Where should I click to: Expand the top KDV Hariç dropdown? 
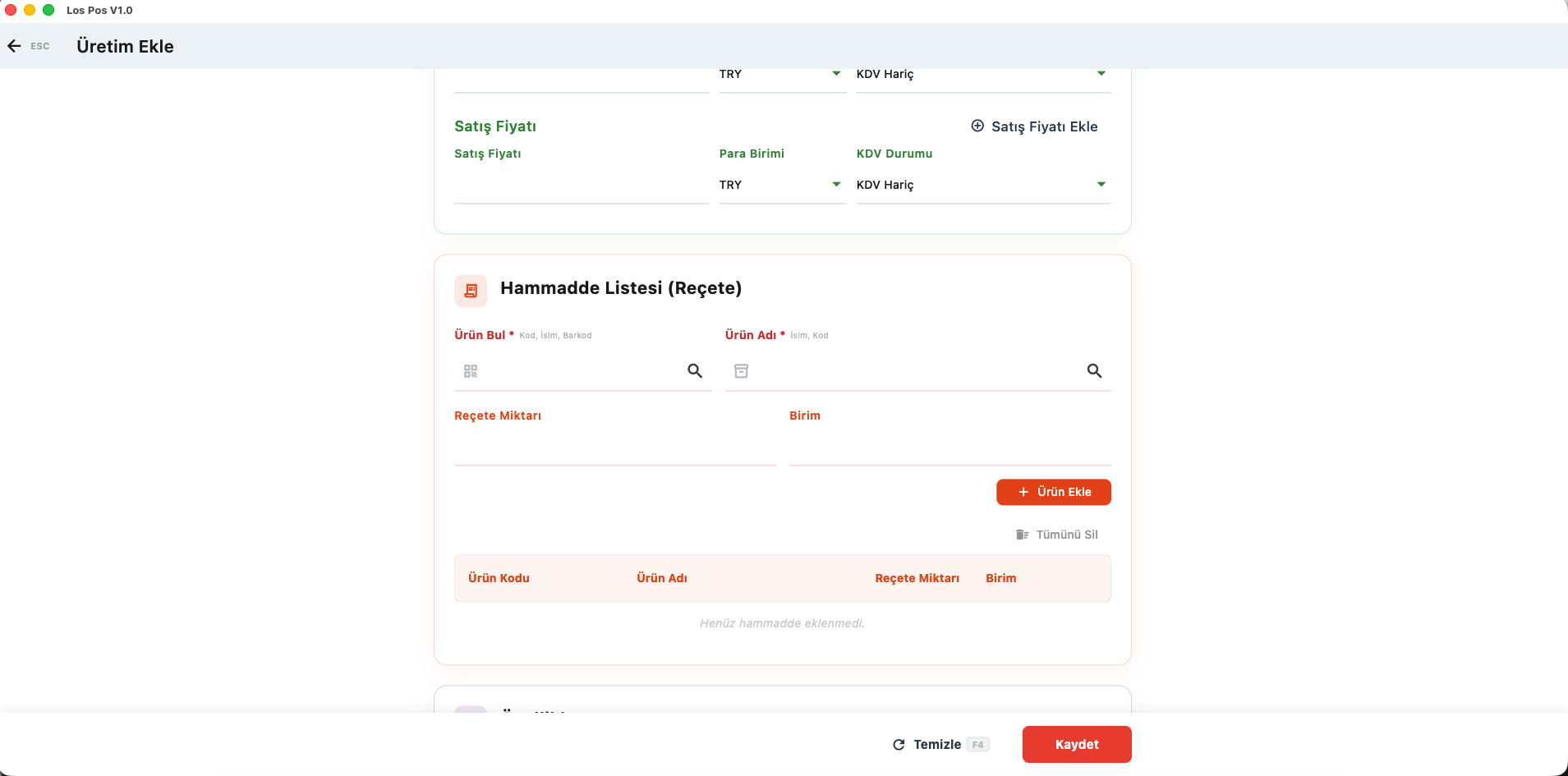(982, 74)
